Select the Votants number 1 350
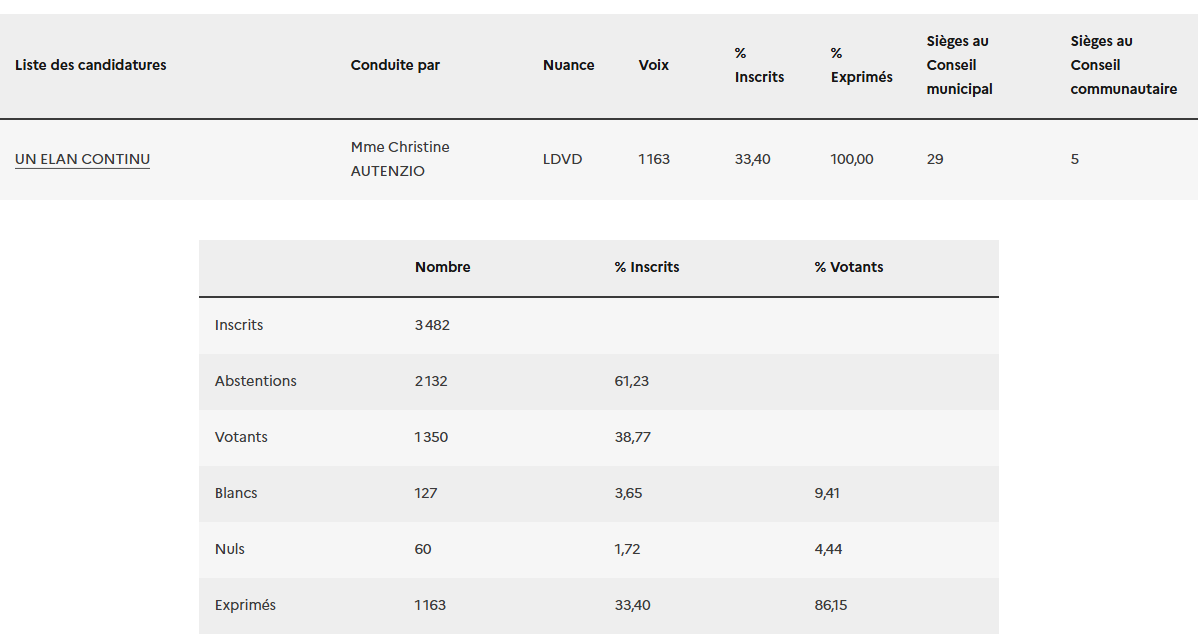 (x=431, y=437)
